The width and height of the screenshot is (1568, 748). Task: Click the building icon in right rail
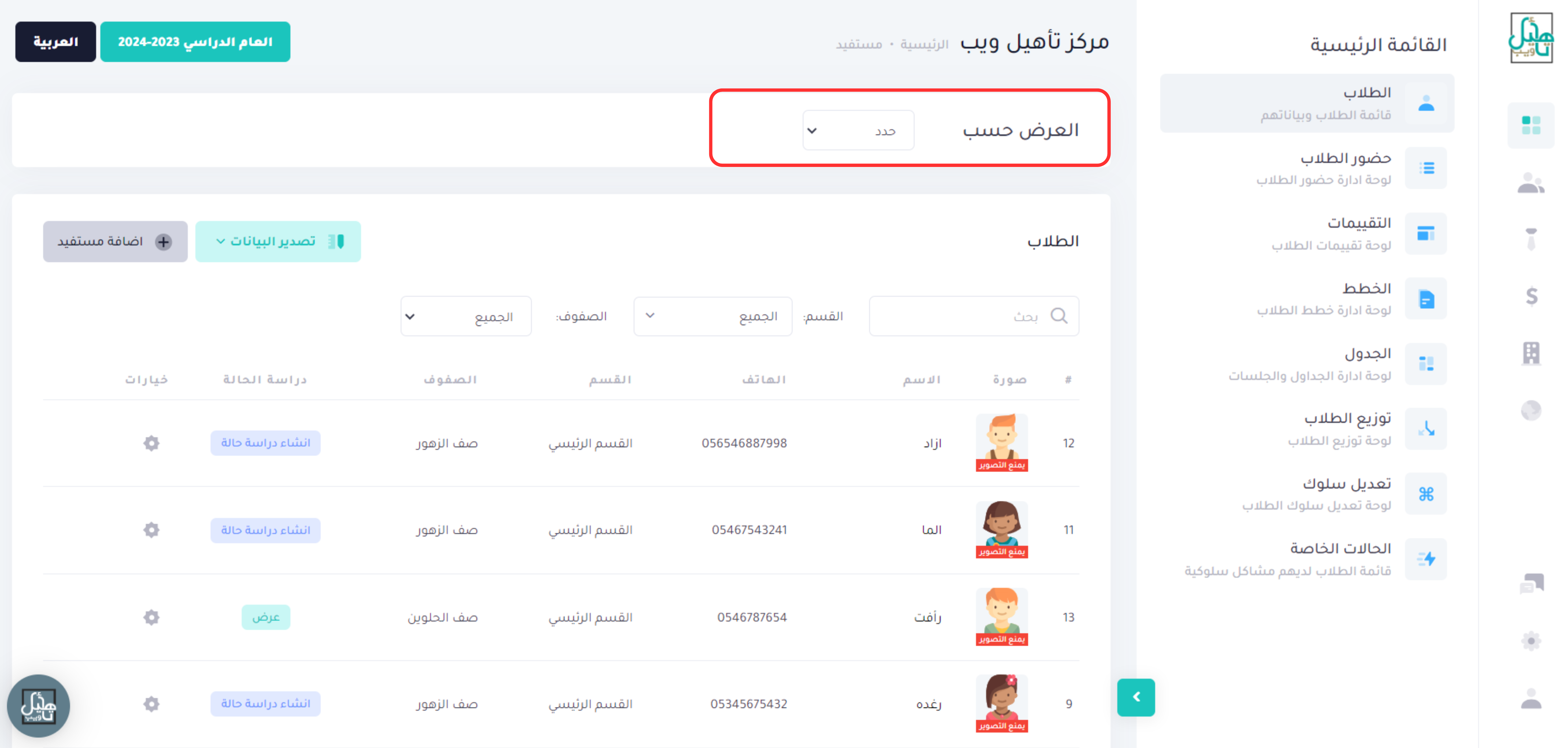[x=1531, y=353]
